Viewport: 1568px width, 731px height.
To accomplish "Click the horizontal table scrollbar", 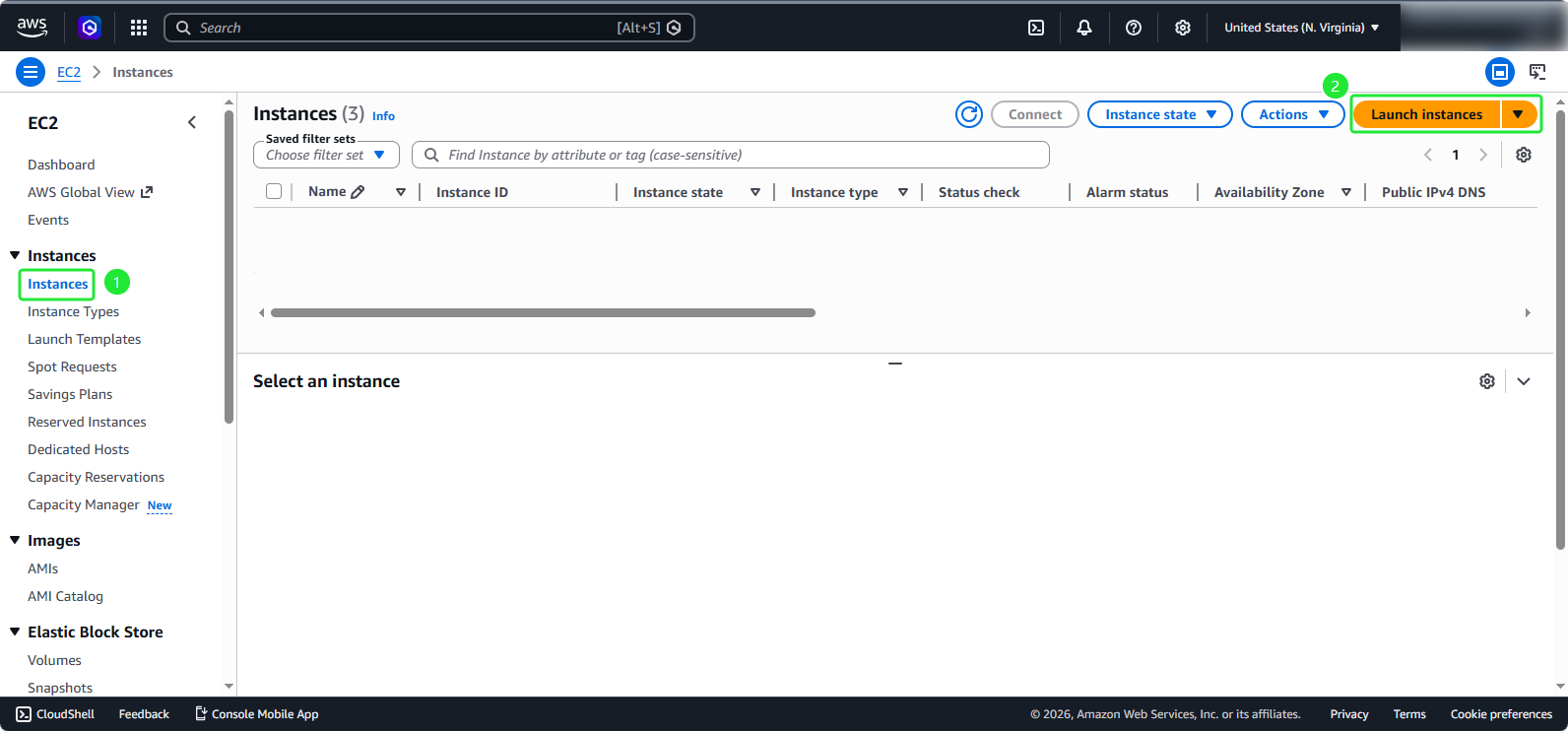I will [543, 313].
